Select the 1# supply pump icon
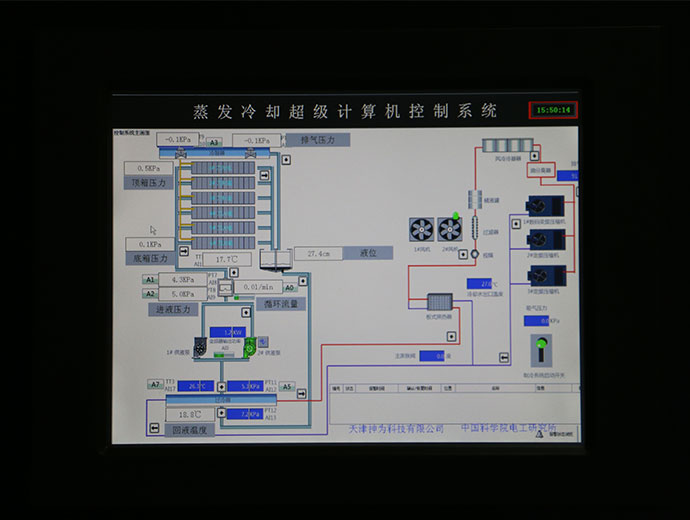 coord(200,346)
